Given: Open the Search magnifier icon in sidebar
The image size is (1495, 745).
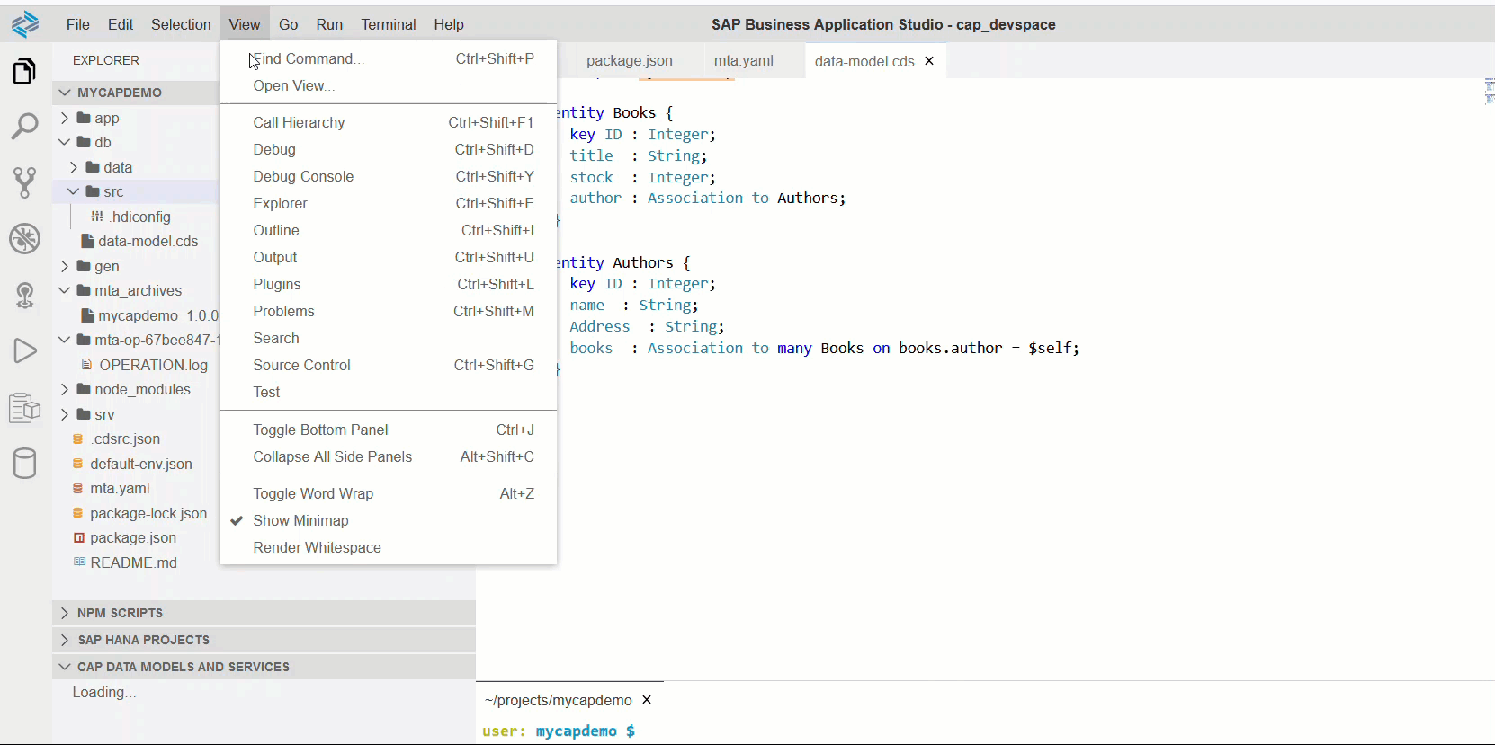Looking at the screenshot, I should coord(24,126).
